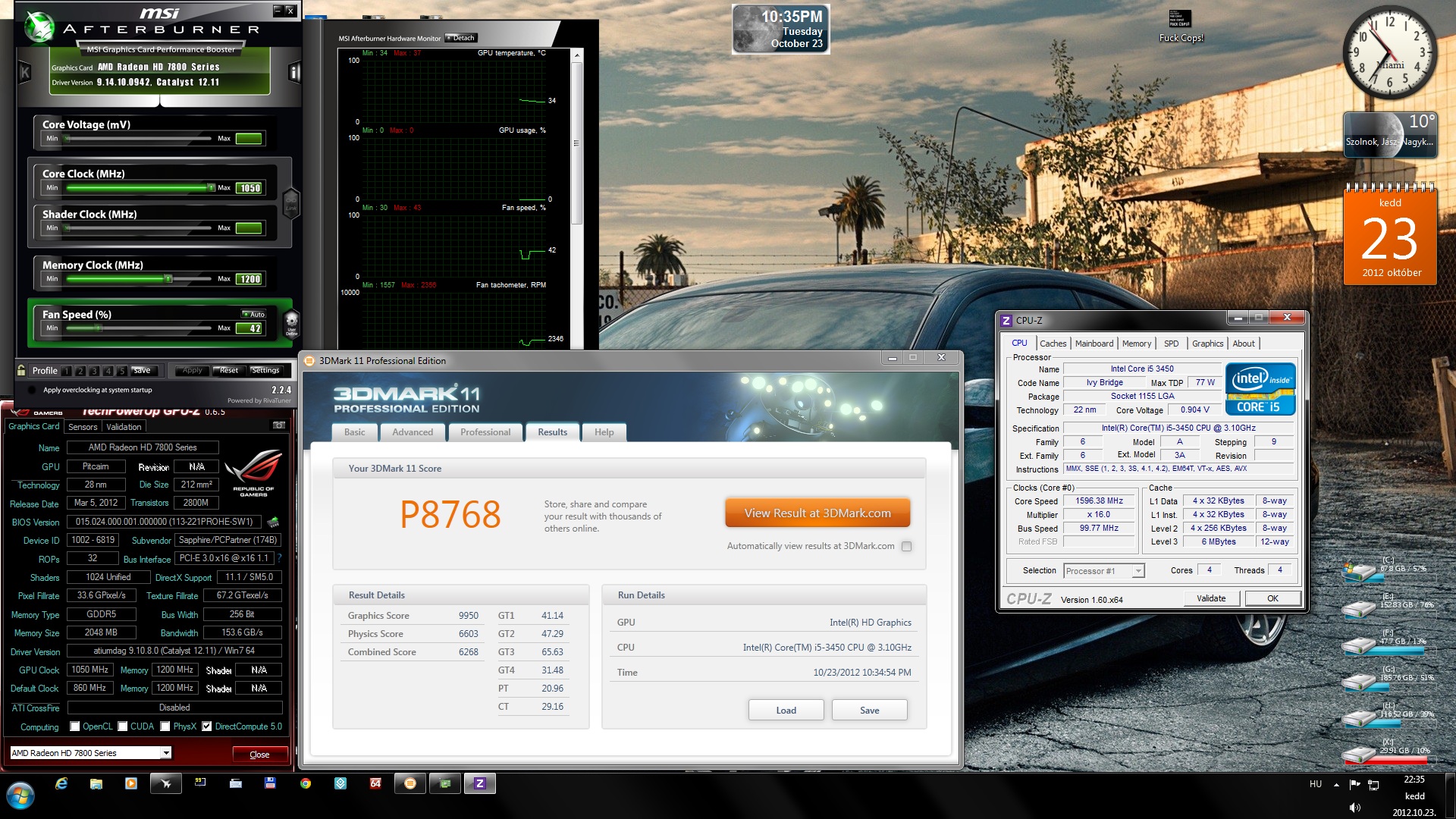Viewport: 1456px width, 819px height.
Task: Click the CPU-Z purple taskbar icon
Action: click(479, 783)
